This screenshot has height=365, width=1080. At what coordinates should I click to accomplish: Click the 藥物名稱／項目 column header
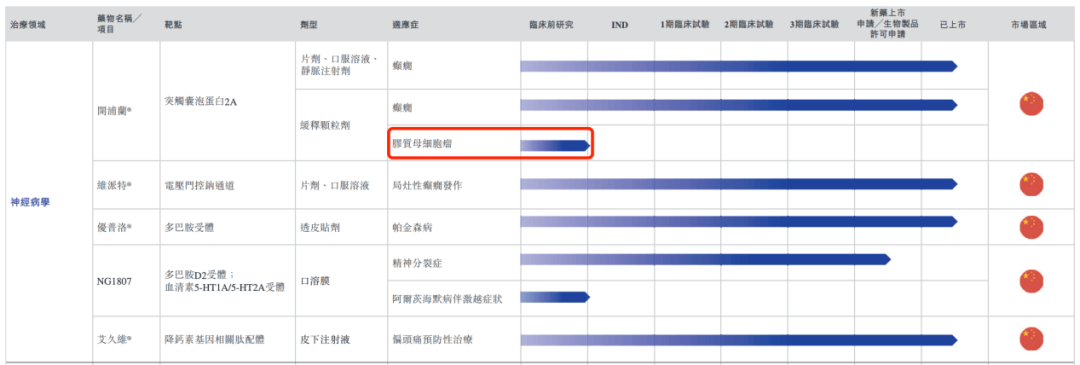[x=119, y=25]
